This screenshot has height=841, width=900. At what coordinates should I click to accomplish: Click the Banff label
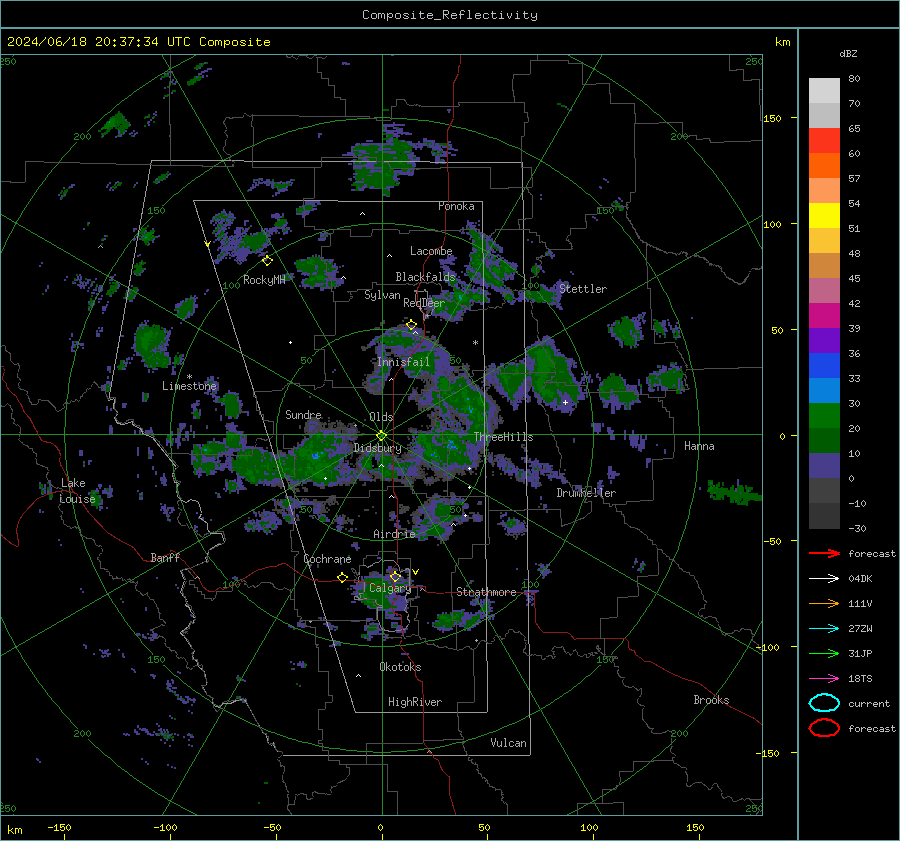click(x=165, y=557)
